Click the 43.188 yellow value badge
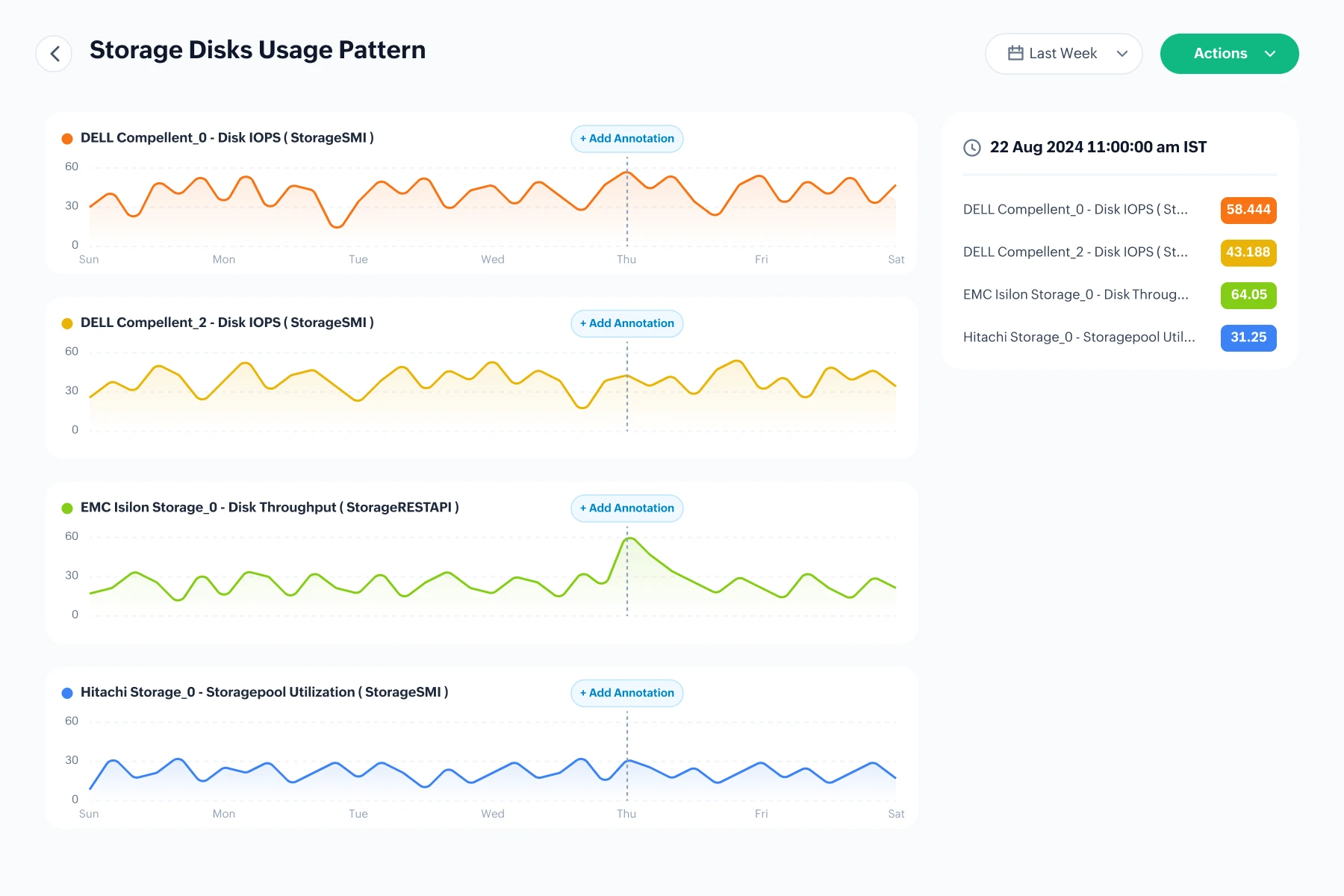1344x896 pixels. point(1248,252)
